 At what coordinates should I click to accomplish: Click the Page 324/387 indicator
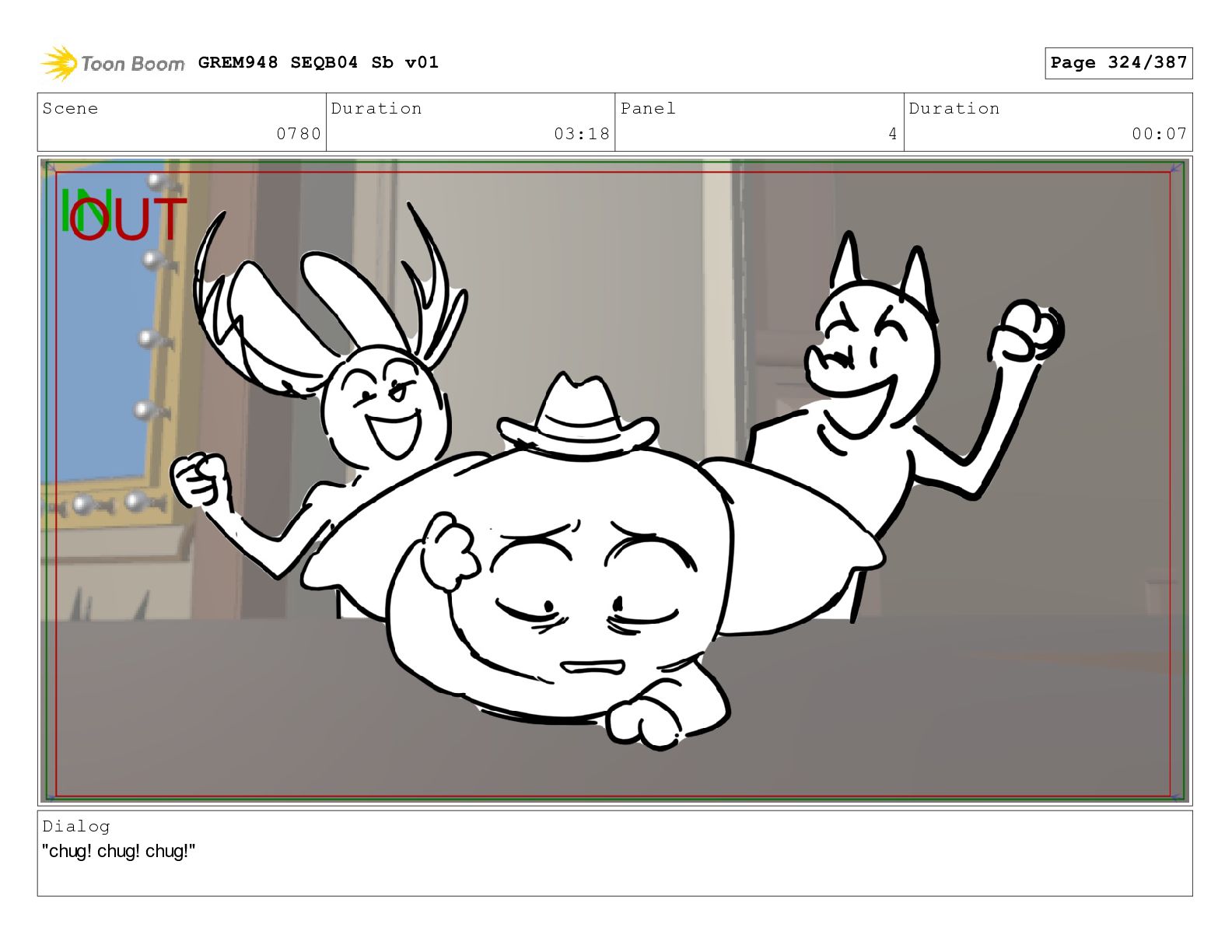click(1118, 63)
